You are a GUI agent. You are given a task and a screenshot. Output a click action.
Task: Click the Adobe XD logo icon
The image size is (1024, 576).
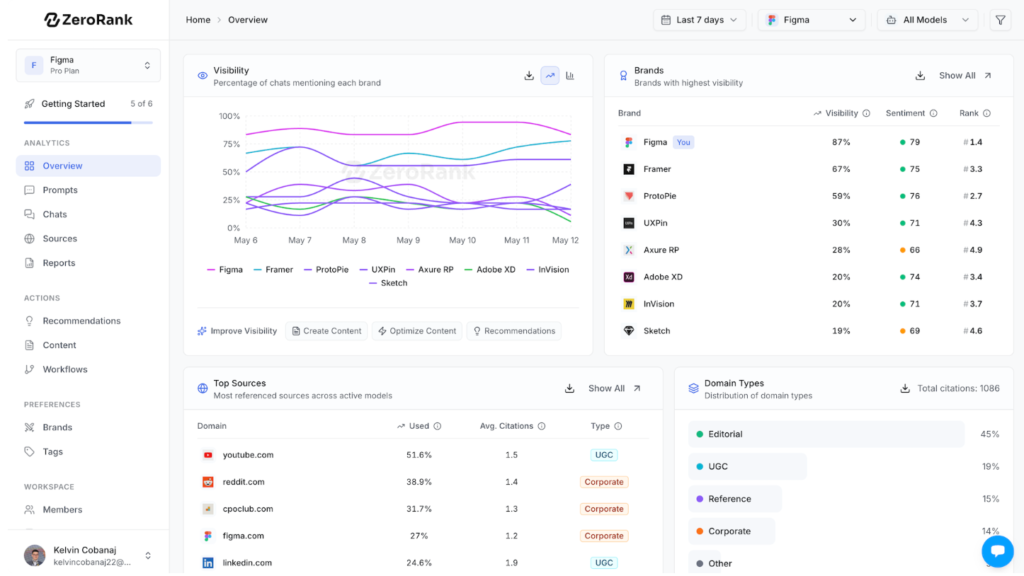(629, 277)
